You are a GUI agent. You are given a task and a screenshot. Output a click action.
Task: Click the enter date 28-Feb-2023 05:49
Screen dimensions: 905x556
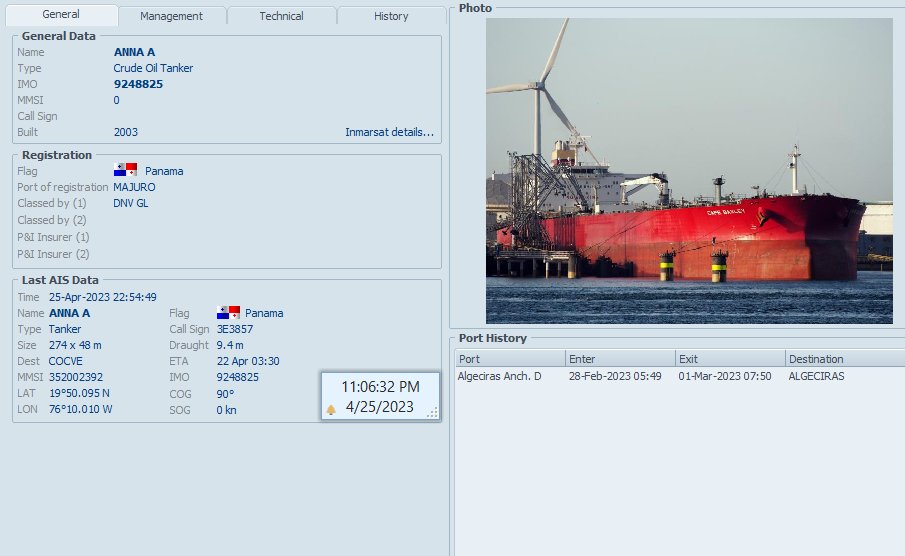click(x=615, y=376)
